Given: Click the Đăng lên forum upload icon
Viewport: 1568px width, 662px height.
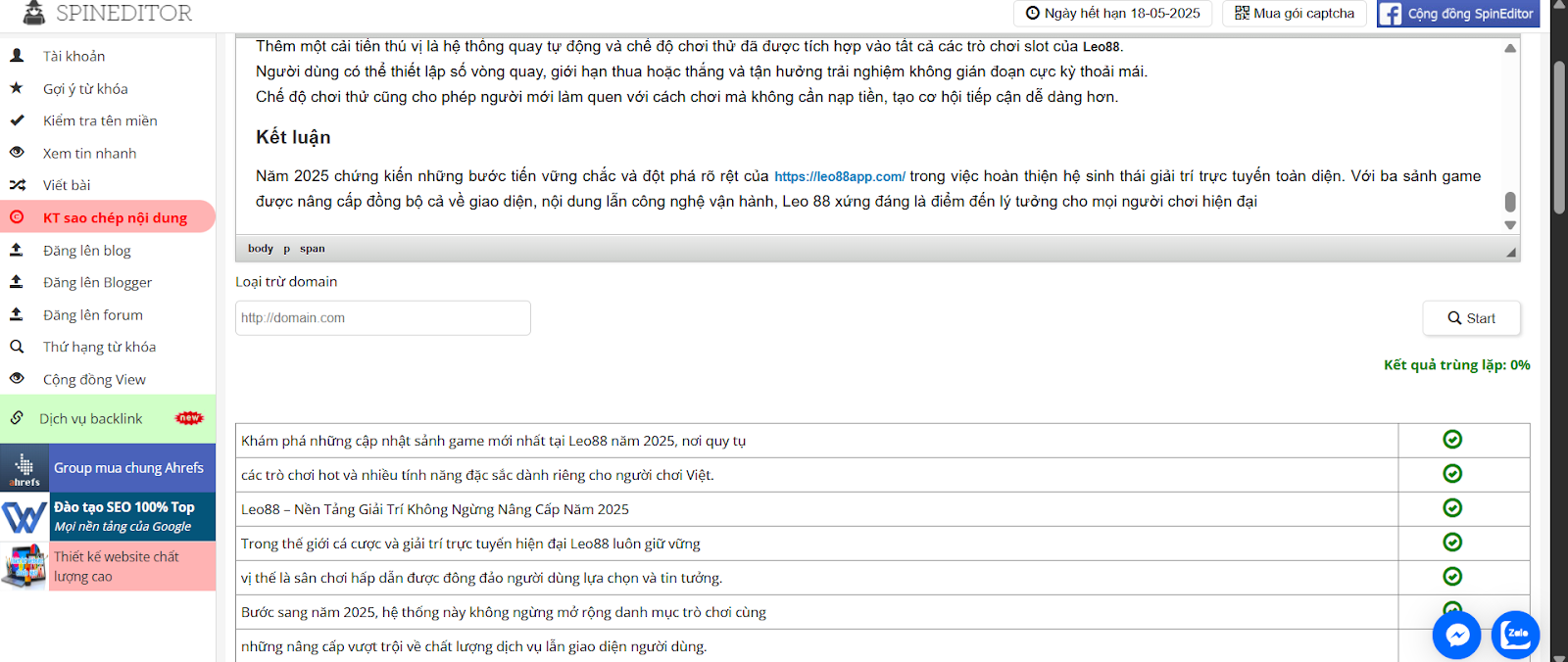Looking at the screenshot, I should 17,314.
